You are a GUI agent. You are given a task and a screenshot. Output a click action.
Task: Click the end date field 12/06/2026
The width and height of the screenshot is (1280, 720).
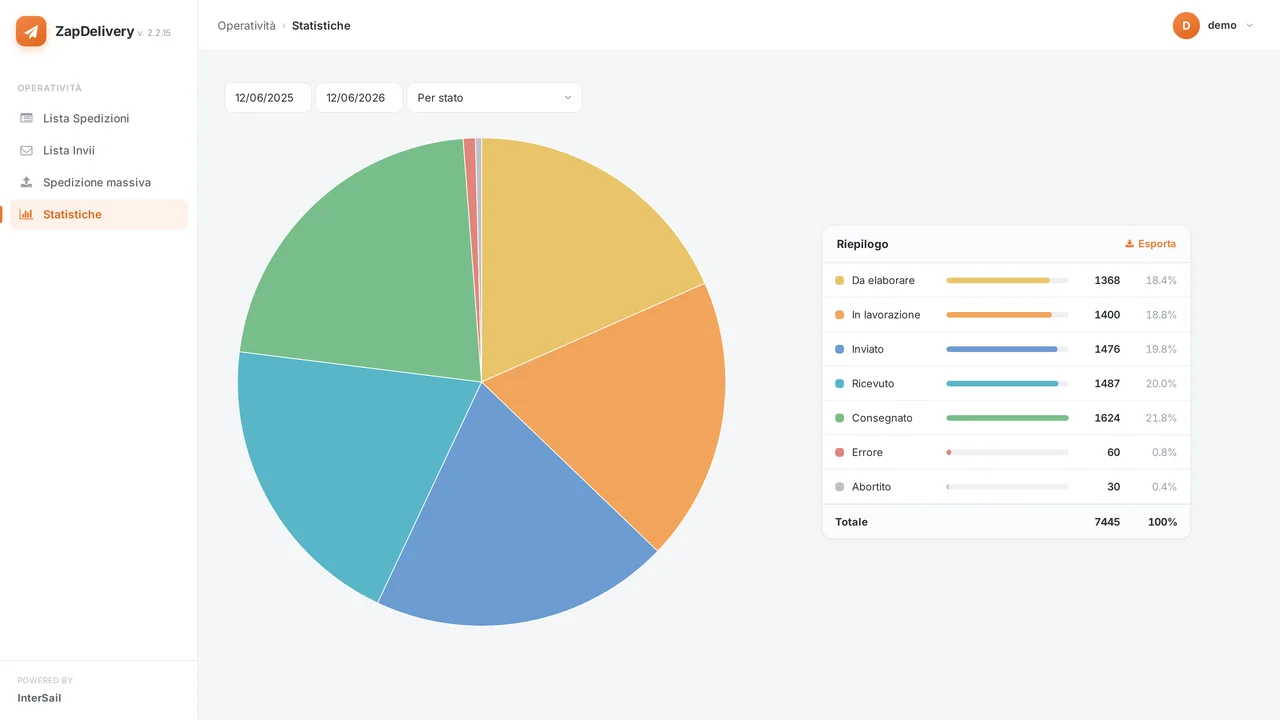[x=359, y=98]
